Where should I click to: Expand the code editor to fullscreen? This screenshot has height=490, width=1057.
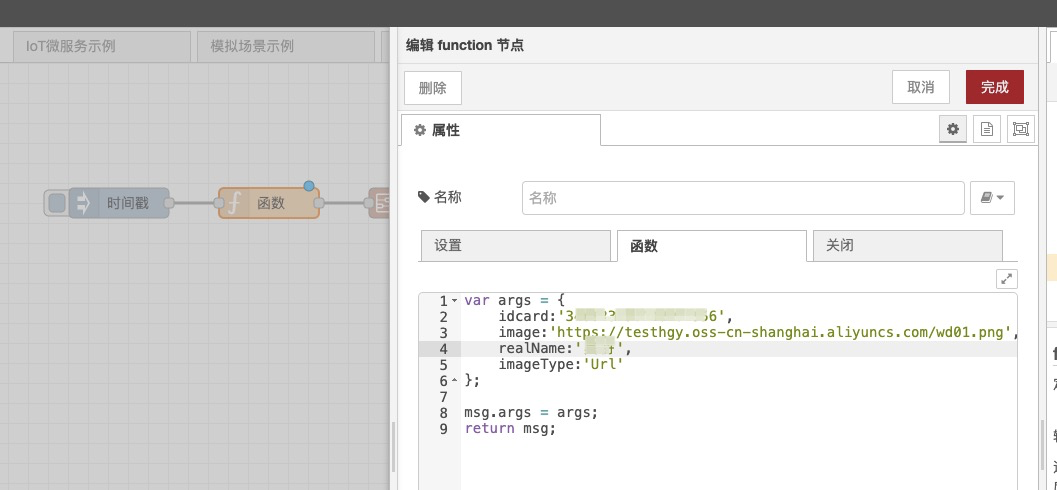[1007, 279]
